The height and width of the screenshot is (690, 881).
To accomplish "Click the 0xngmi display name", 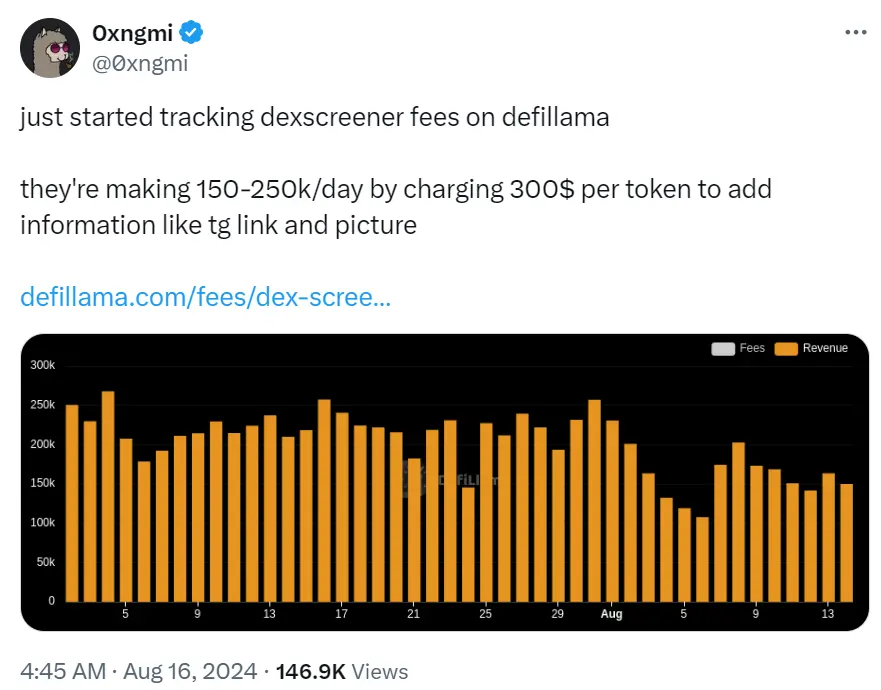I will [134, 32].
